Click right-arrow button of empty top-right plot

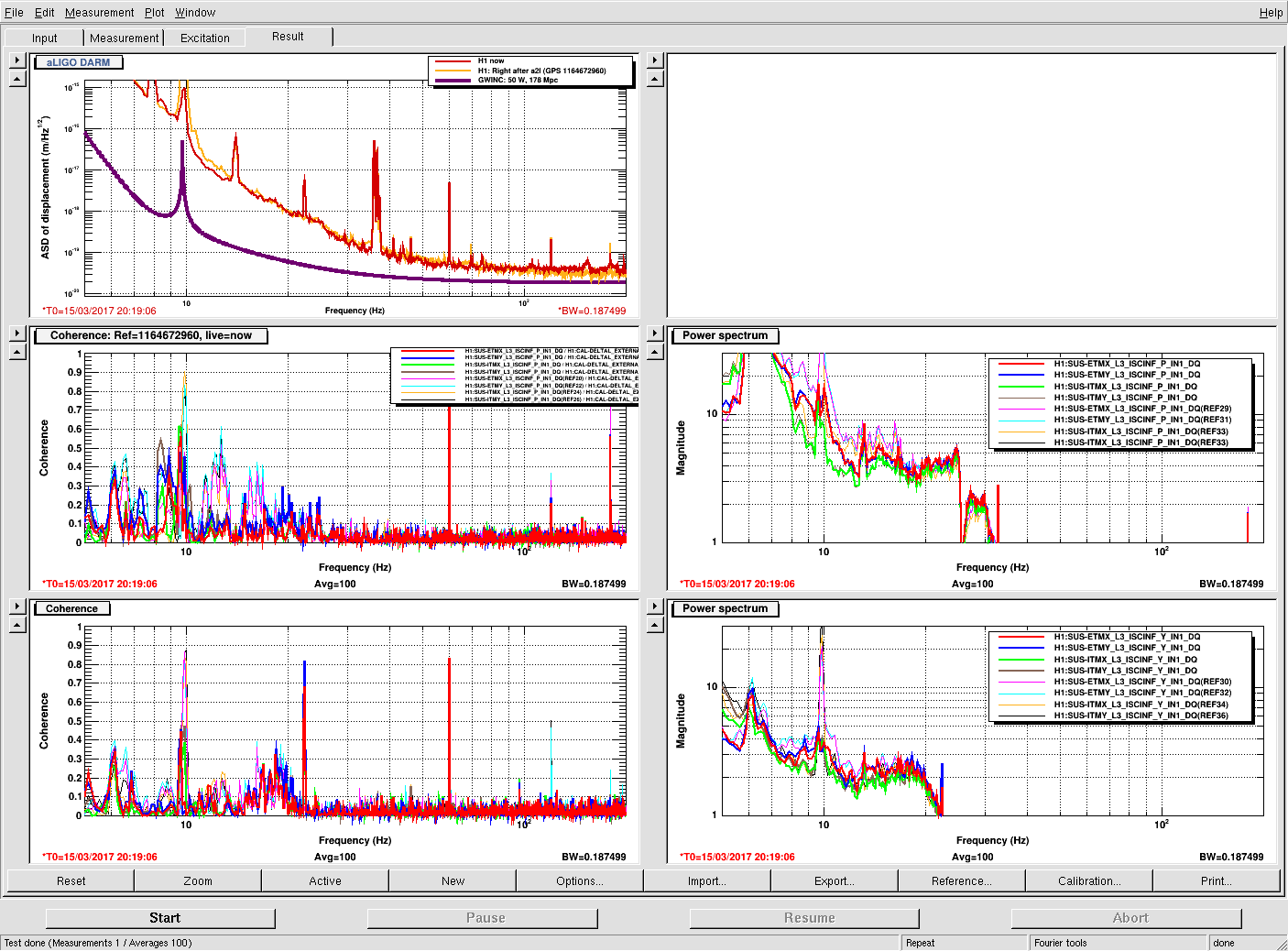point(654,60)
